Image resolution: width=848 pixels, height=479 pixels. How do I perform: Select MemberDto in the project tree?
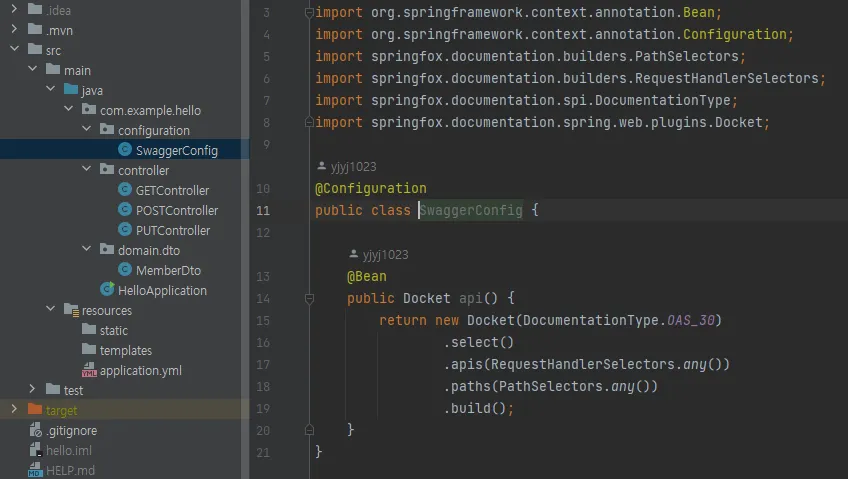click(x=168, y=270)
